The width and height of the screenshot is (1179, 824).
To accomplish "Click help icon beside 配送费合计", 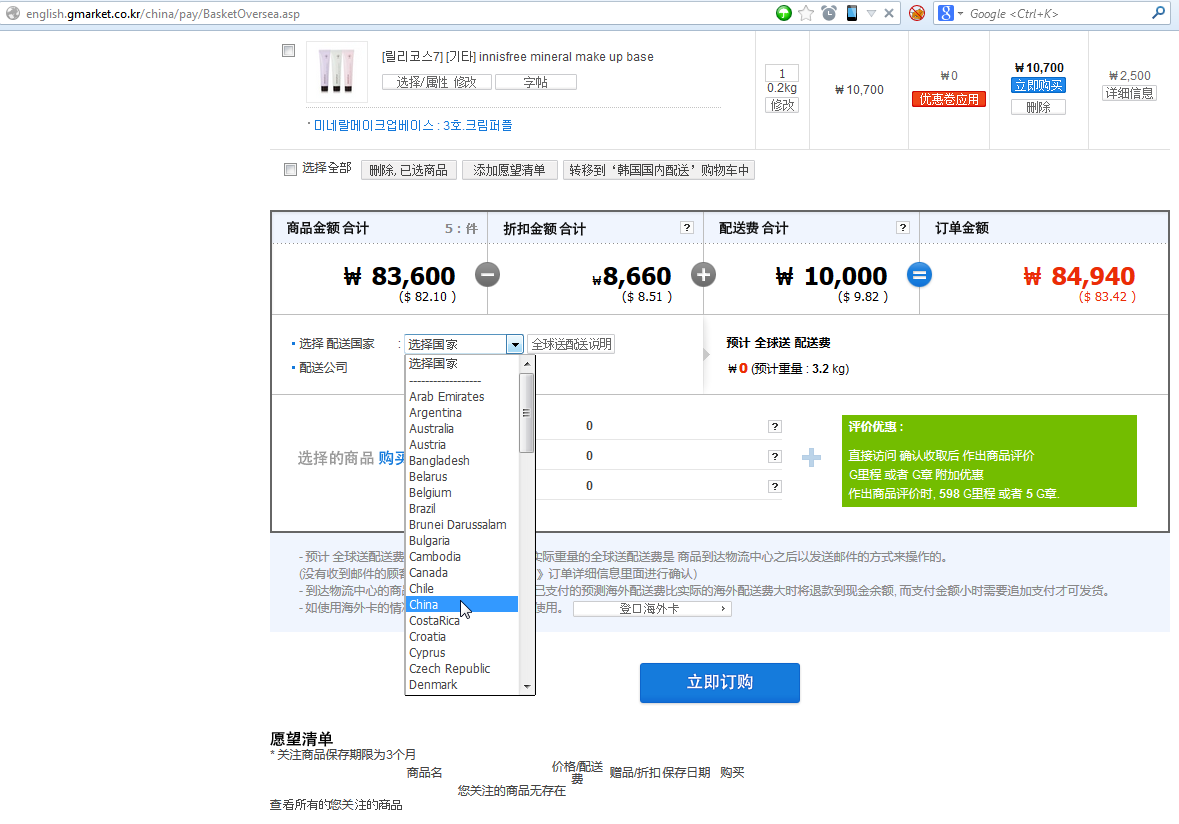I will tap(903, 227).
